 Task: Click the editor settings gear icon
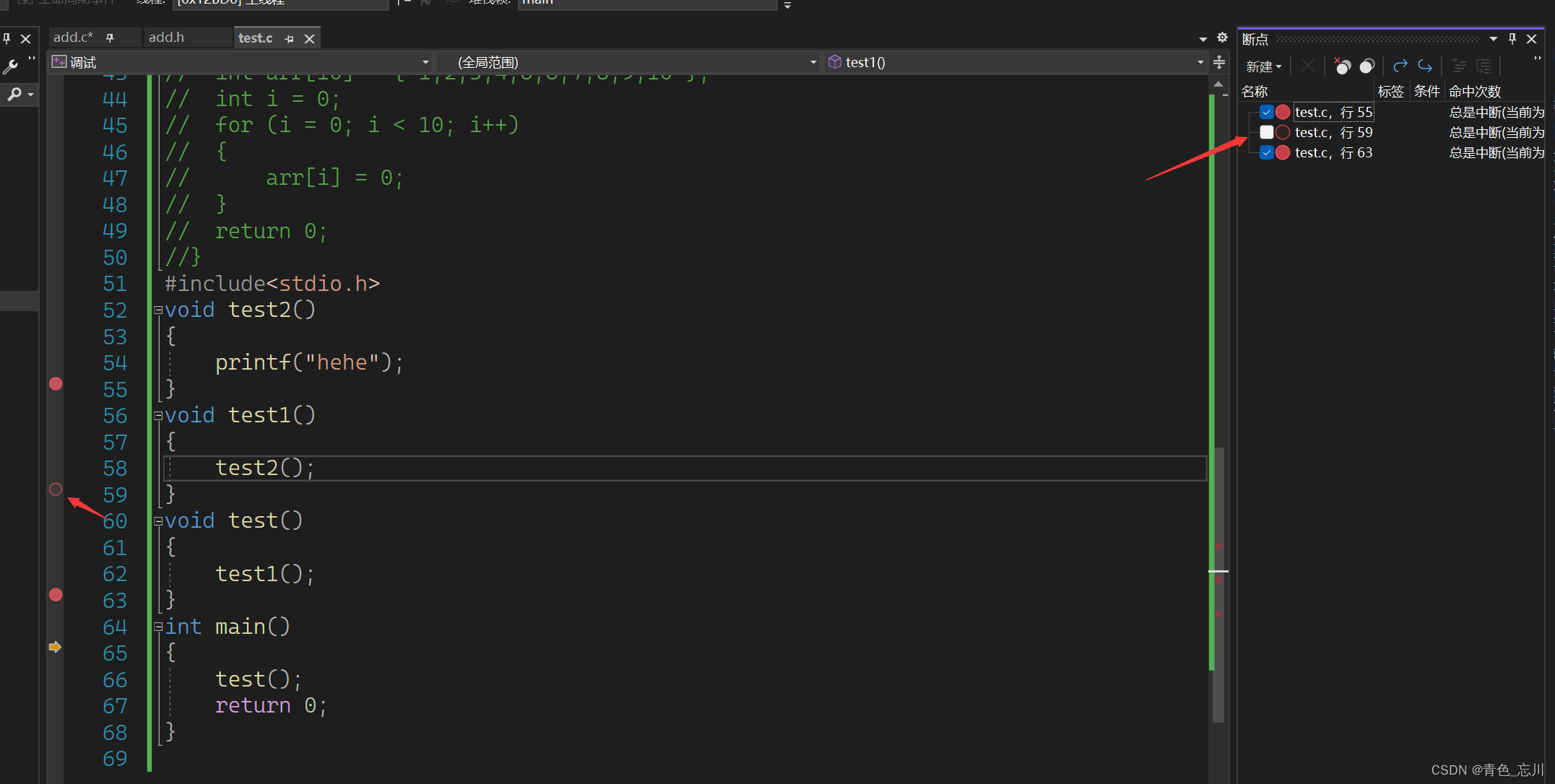click(1222, 38)
